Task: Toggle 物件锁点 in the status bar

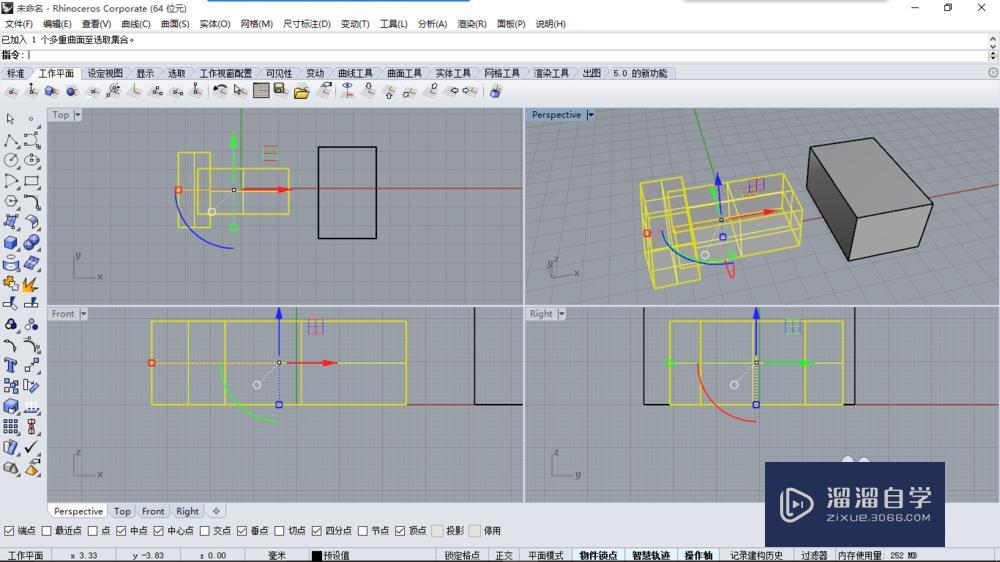Action: click(598, 556)
